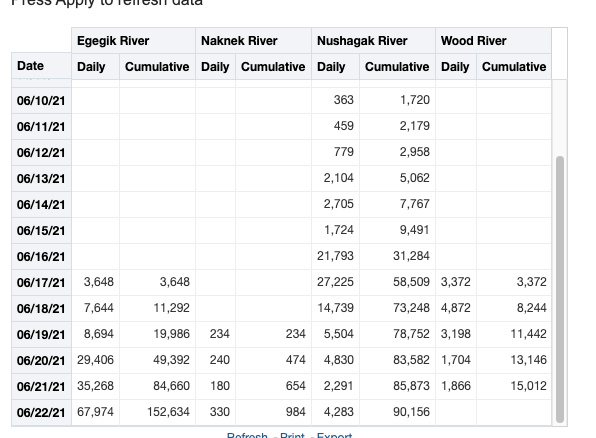Click the Refresh link below the table
This screenshot has width=596, height=438.
tap(247, 435)
